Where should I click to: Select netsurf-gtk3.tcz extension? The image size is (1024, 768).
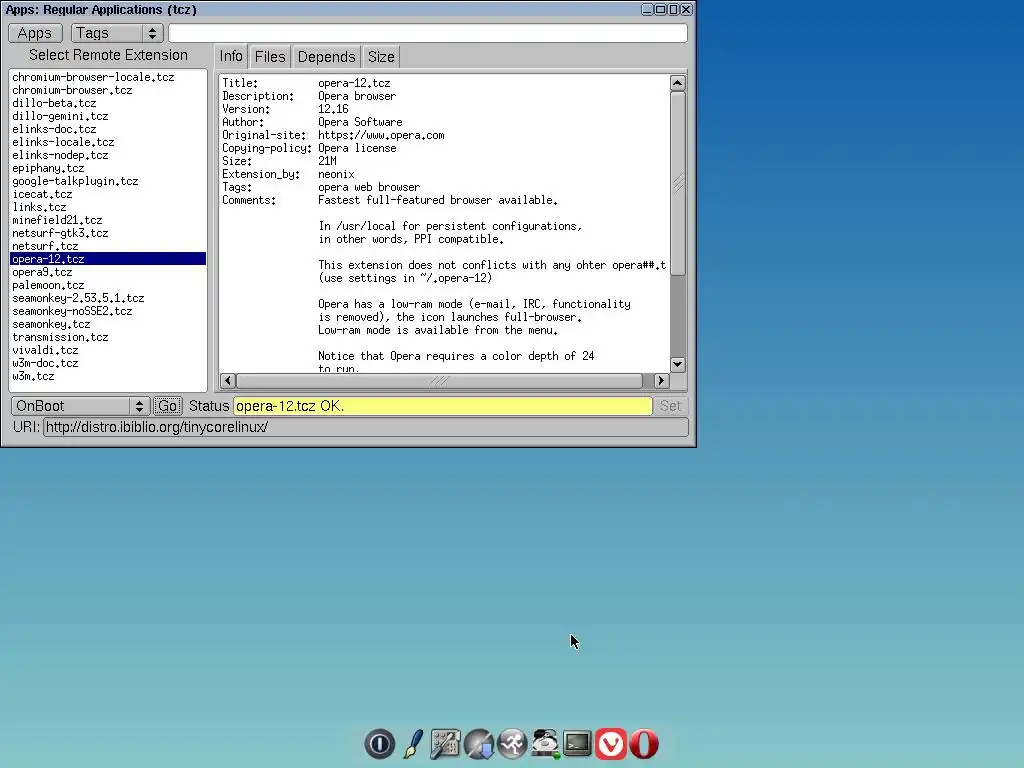click(x=108, y=233)
